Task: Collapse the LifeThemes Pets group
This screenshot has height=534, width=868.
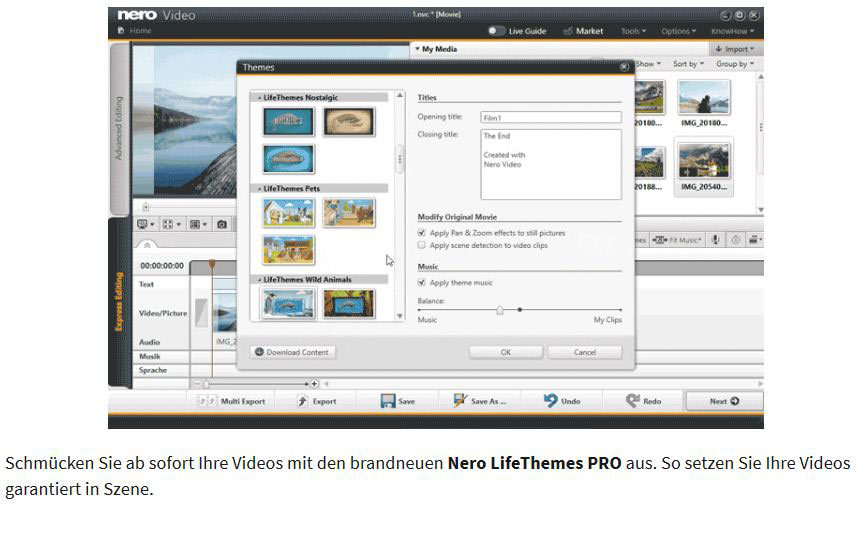Action: coord(260,189)
